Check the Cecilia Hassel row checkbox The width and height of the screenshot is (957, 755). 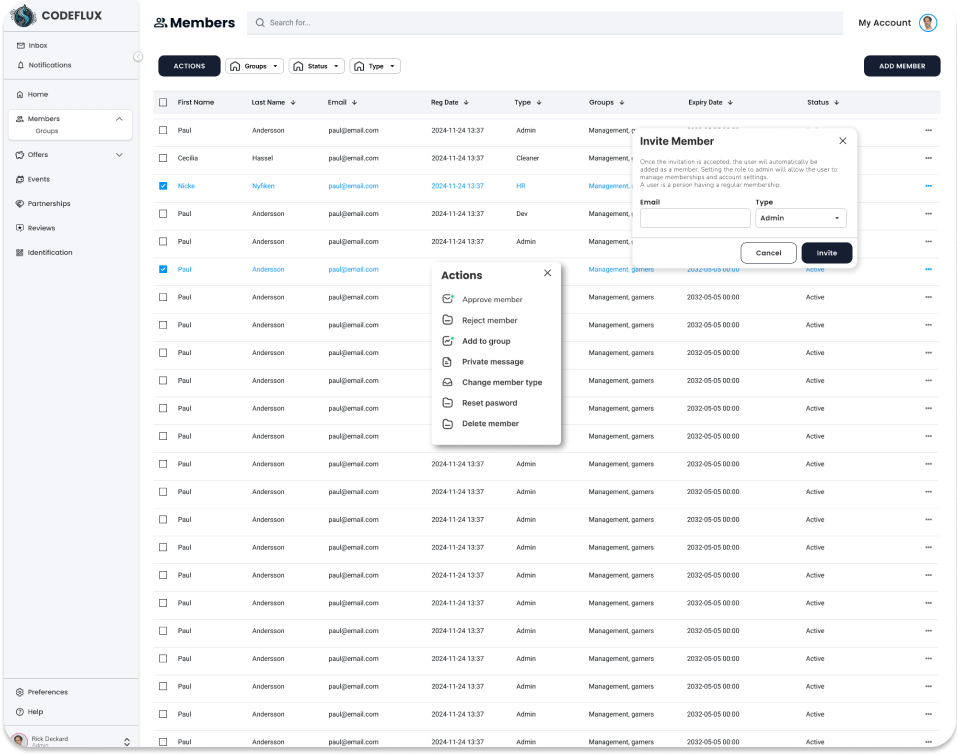tap(163, 158)
